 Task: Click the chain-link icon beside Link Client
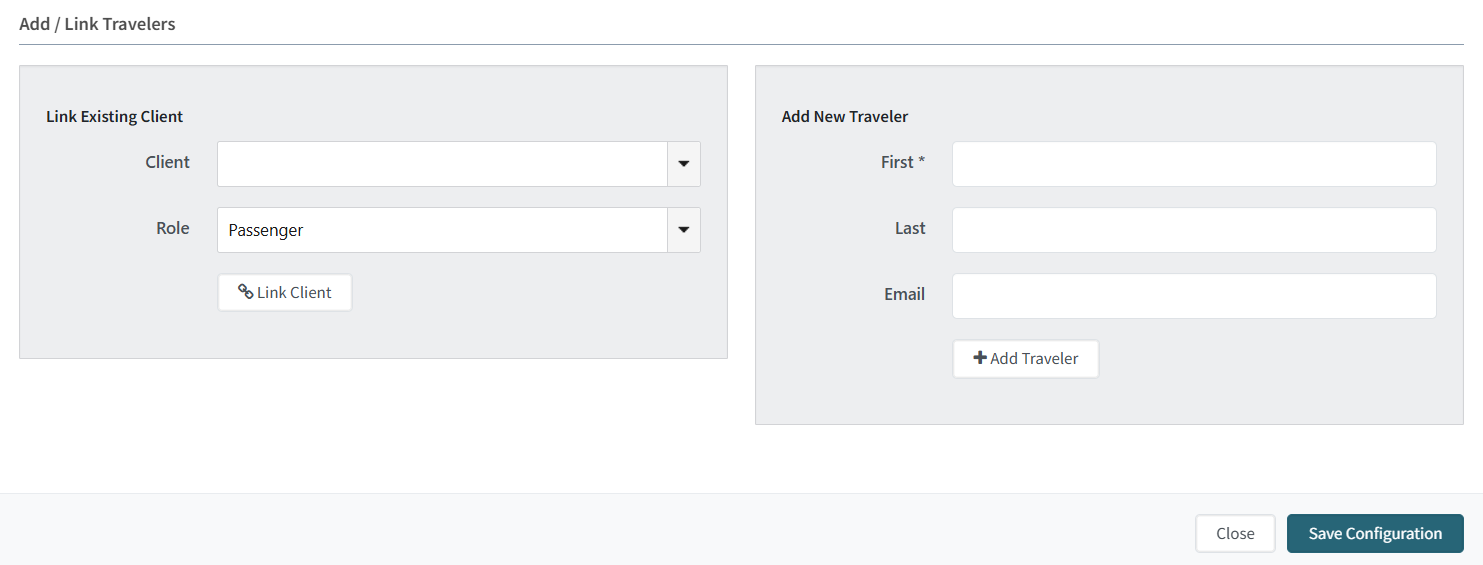245,292
